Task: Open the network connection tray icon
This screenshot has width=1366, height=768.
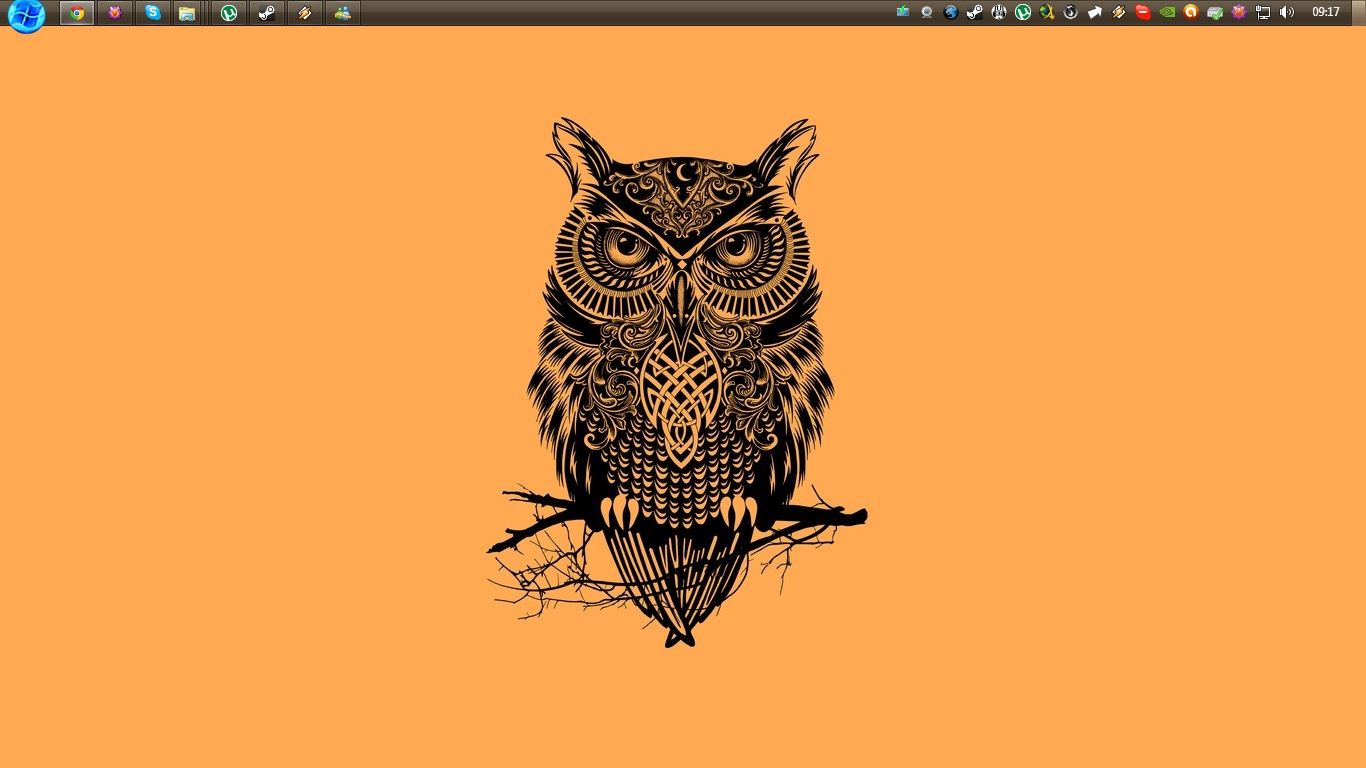Action: [x=1263, y=13]
